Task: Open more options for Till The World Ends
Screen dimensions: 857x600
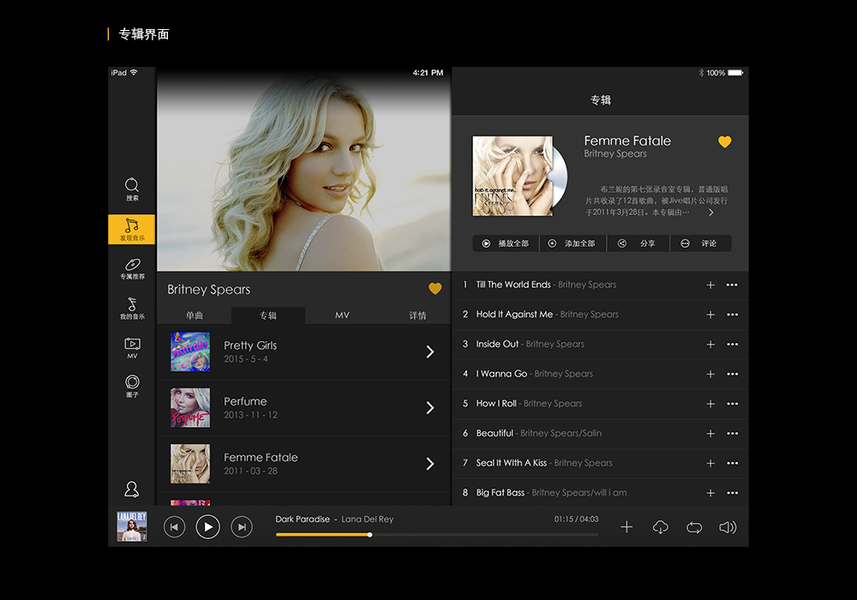Action: 732,285
